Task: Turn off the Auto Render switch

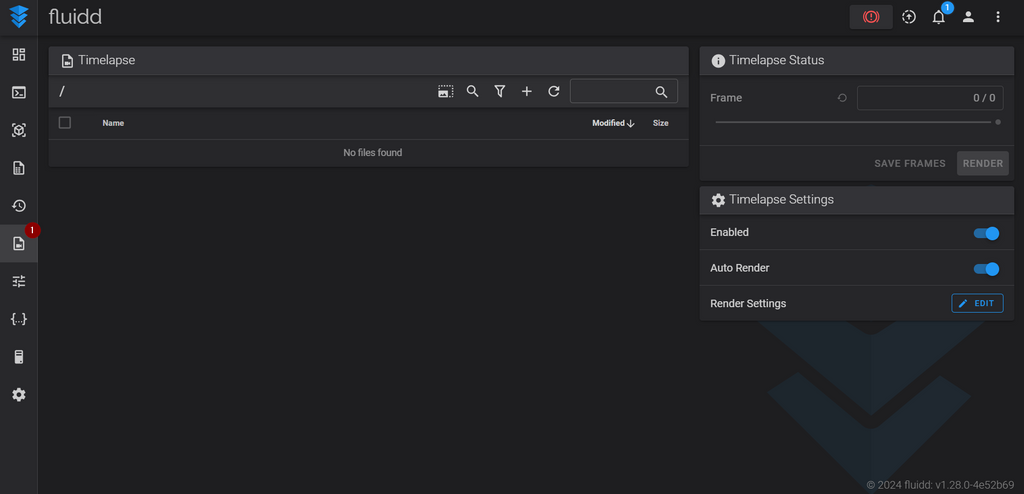Action: pyautogui.click(x=986, y=269)
